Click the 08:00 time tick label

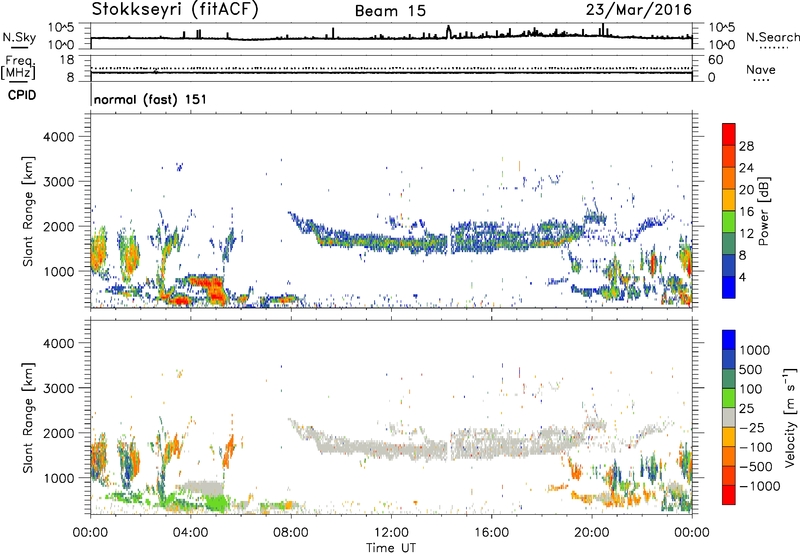291,533
